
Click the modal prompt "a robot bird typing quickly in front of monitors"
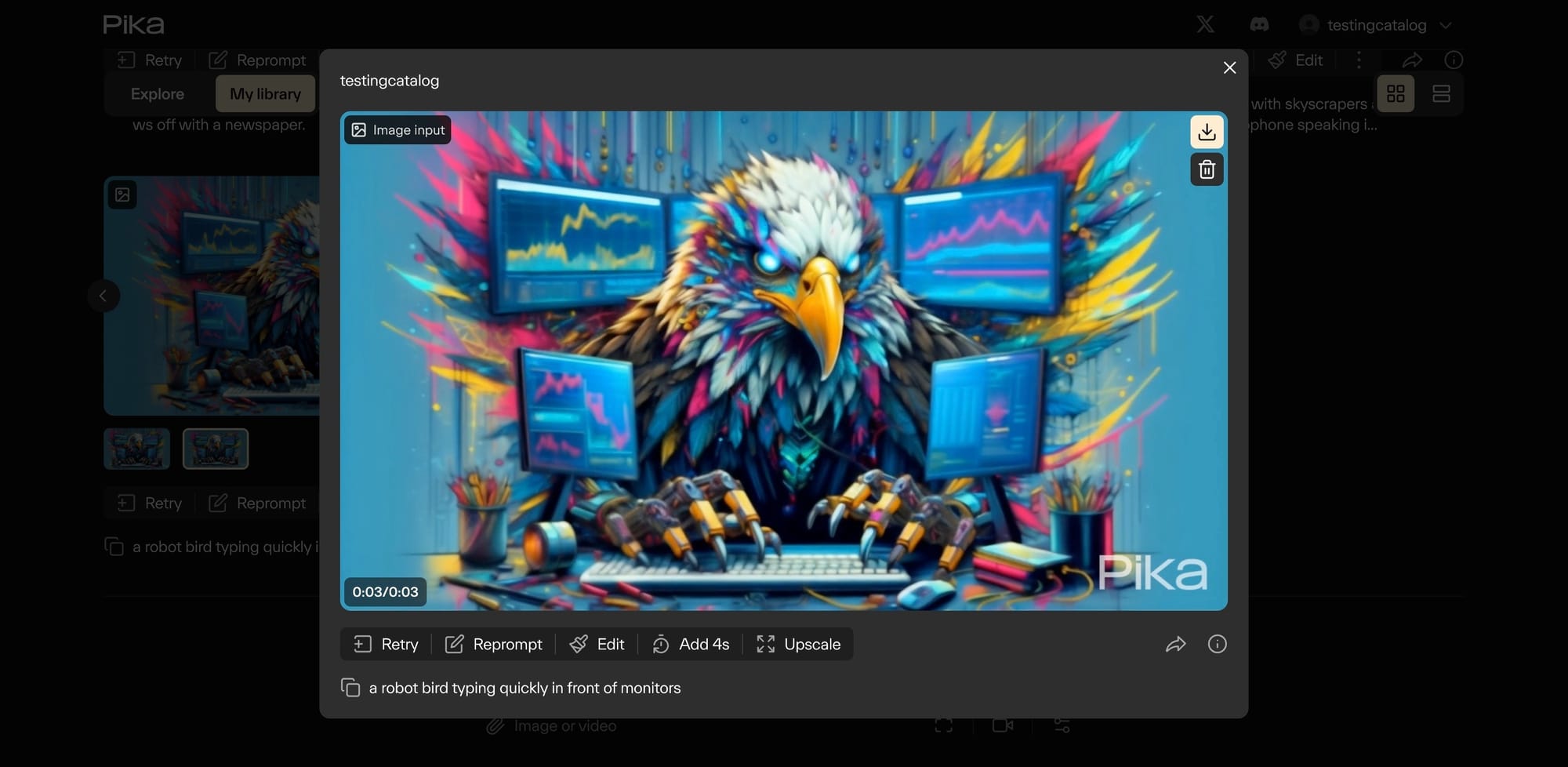coord(524,688)
